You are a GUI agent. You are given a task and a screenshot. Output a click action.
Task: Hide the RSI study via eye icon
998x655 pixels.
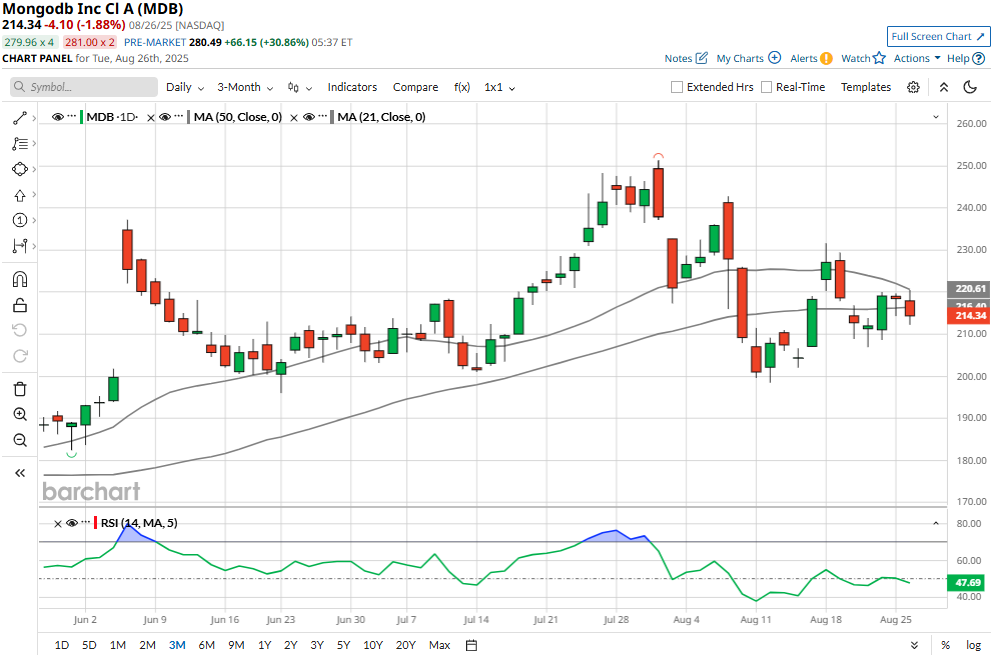72,523
